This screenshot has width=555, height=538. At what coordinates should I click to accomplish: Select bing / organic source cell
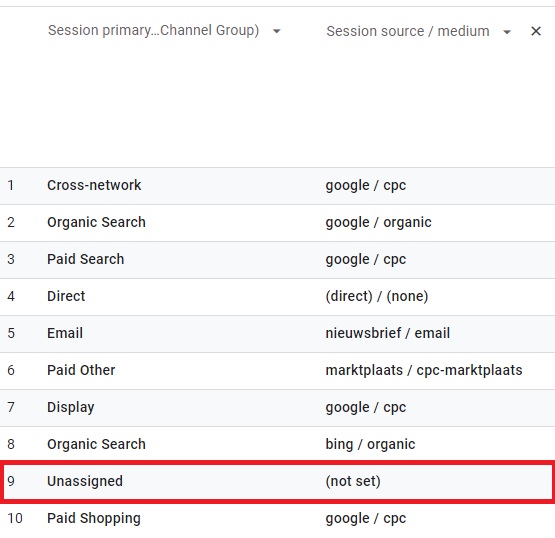(370, 444)
